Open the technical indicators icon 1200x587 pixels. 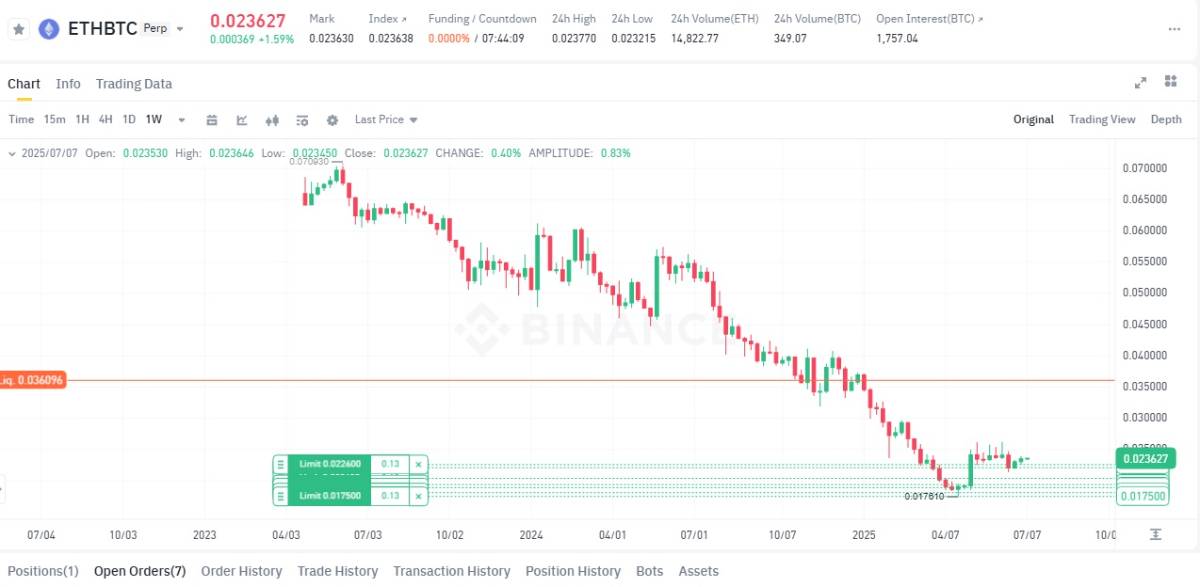242,120
